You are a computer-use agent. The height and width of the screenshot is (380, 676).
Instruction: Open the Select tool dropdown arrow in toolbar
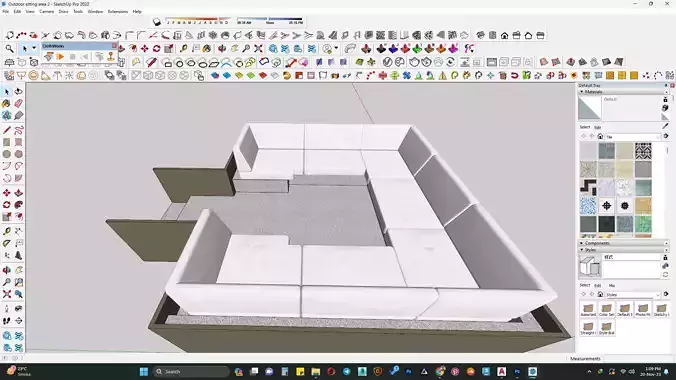tap(34, 49)
